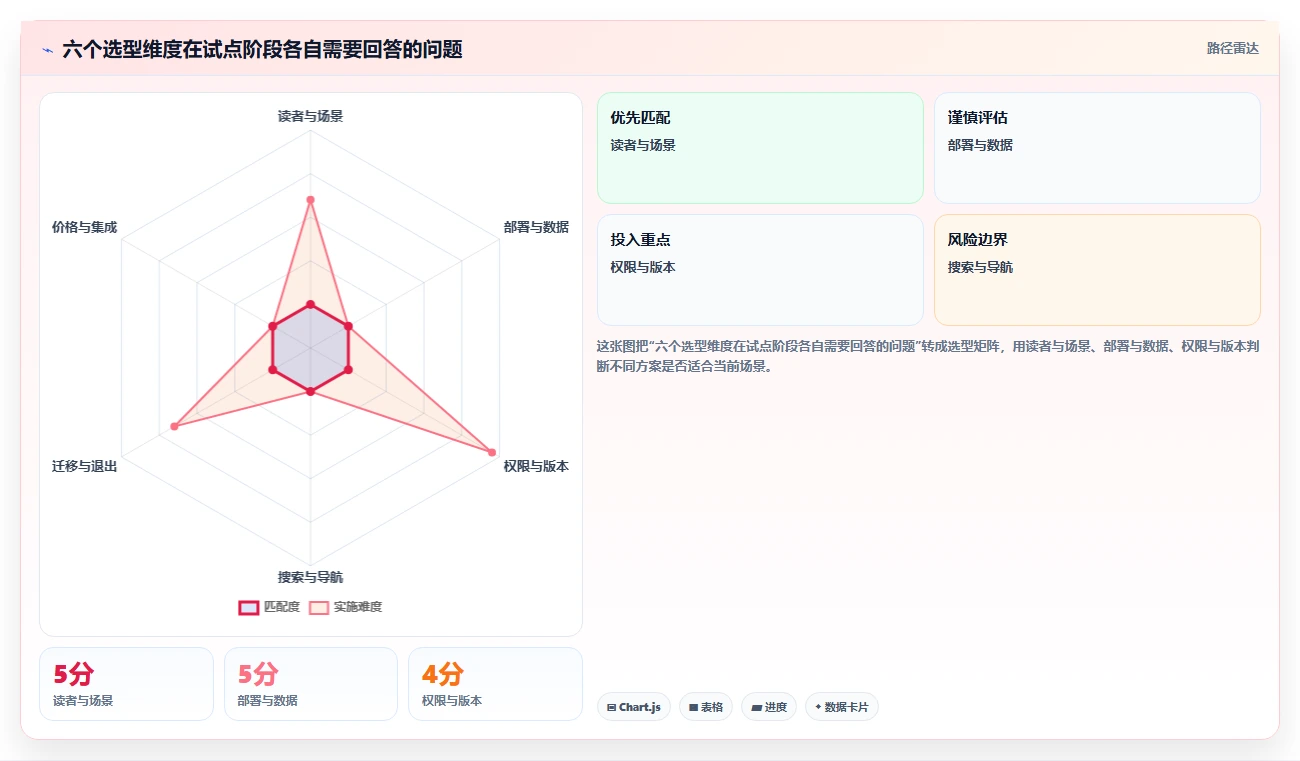Open the 谨慎评估 card
Screen dimensions: 1300x761
(1097, 148)
